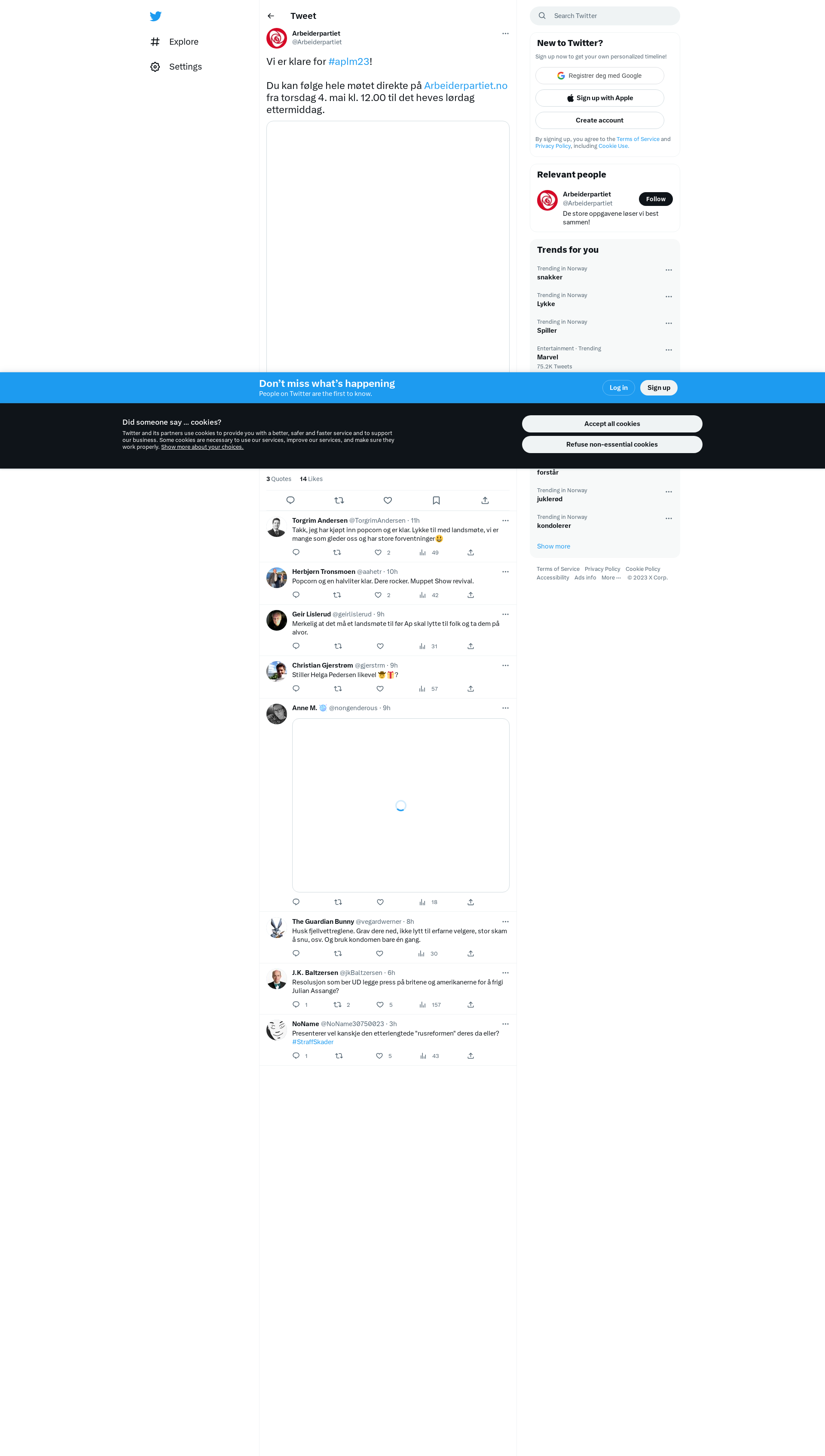The width and height of the screenshot is (825, 1456).
Task: Share NoName's reply
Action: 471,1056
